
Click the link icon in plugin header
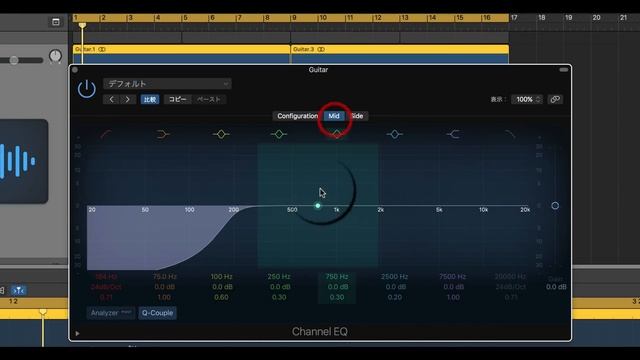point(555,99)
